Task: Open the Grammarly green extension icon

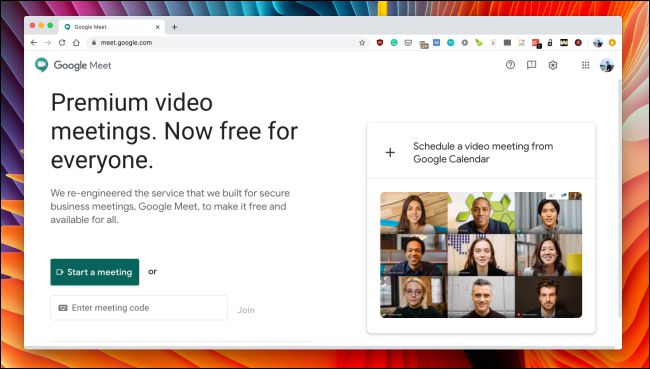Action: pos(394,43)
